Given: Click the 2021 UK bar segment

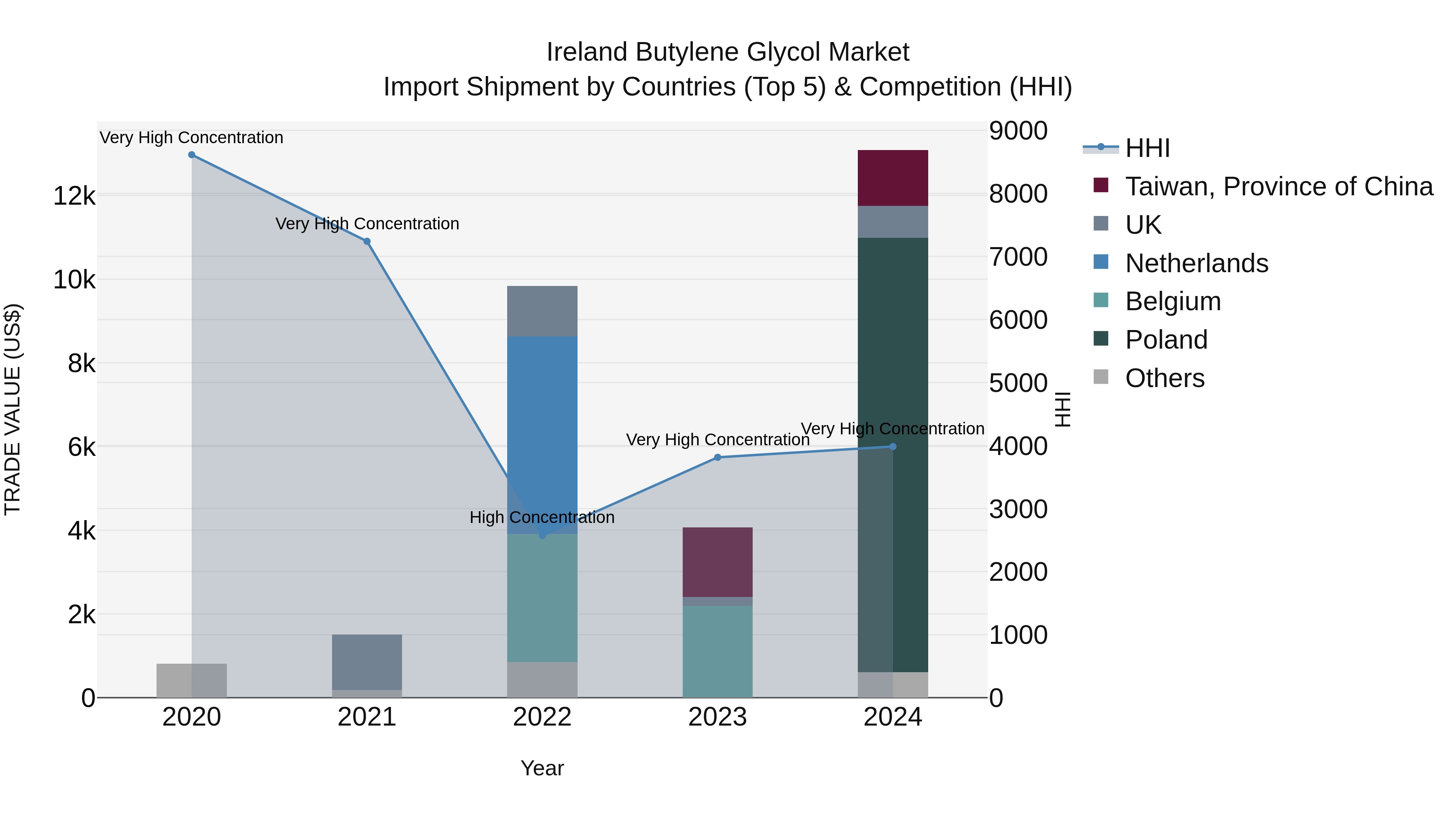Looking at the screenshot, I should pyautogui.click(x=367, y=662).
